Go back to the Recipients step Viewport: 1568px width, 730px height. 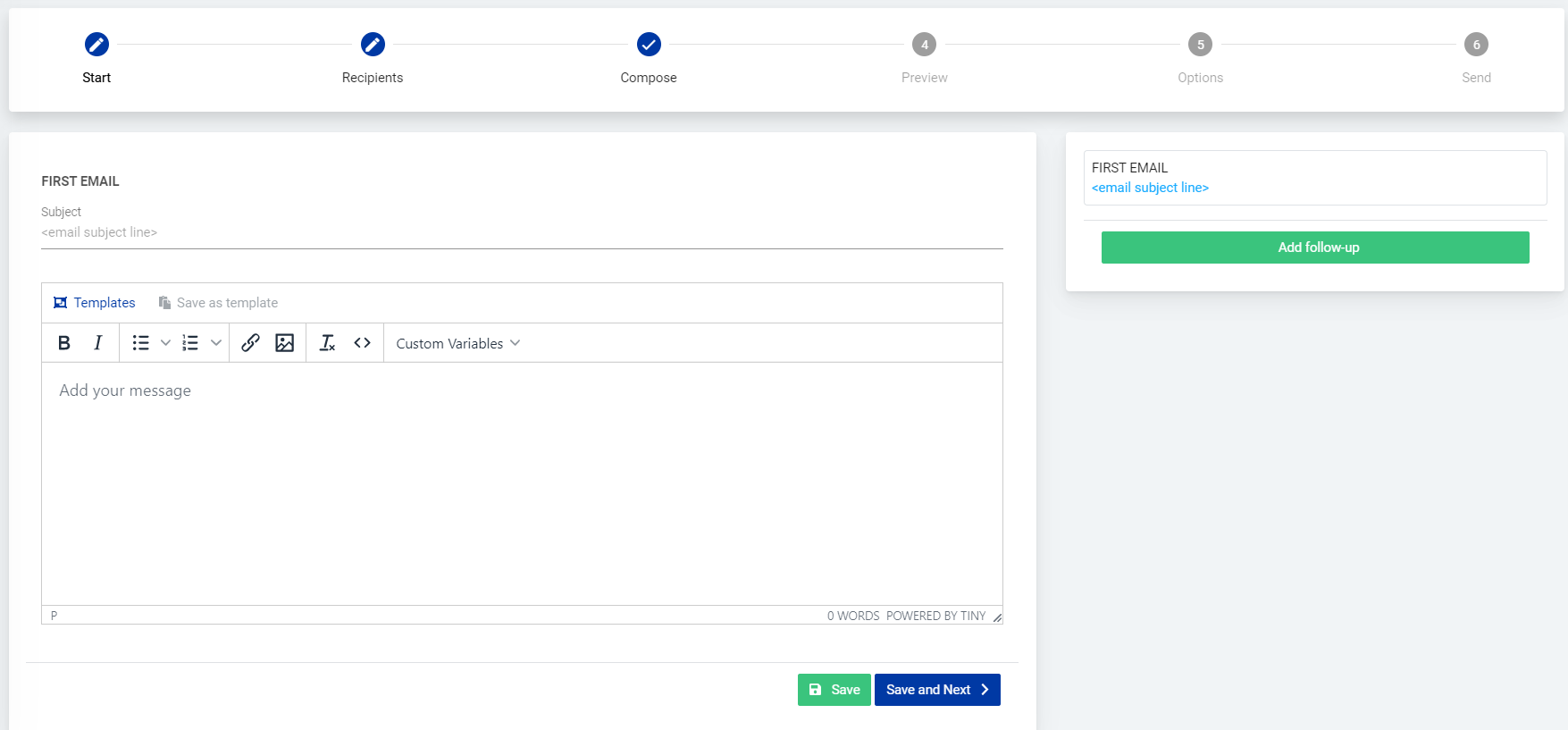coord(373,45)
